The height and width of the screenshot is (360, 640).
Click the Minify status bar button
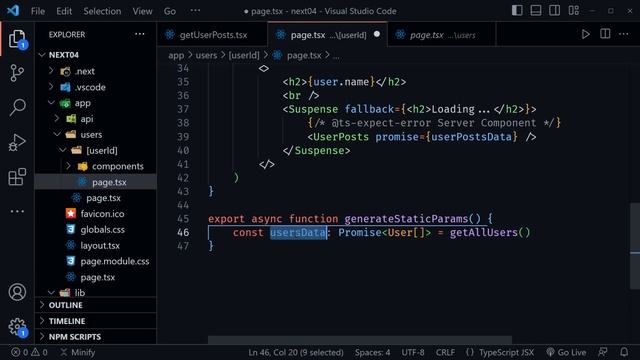click(x=78, y=352)
